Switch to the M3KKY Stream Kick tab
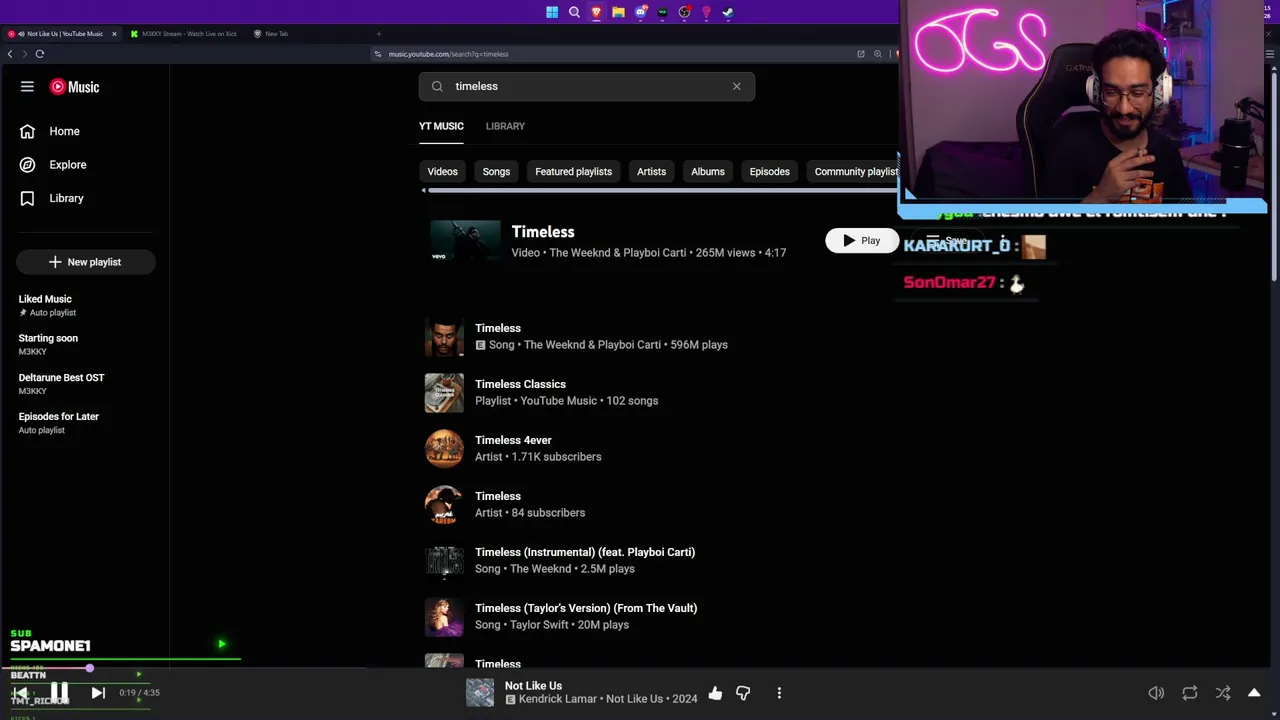The image size is (1280, 720). pos(185,34)
